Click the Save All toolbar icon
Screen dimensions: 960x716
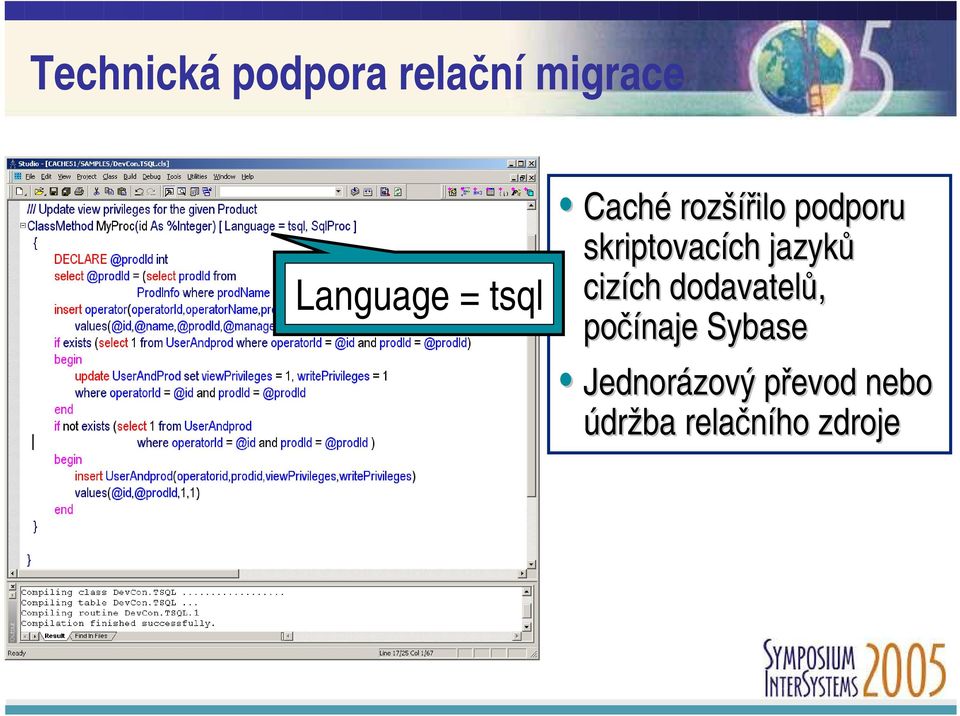(66, 192)
